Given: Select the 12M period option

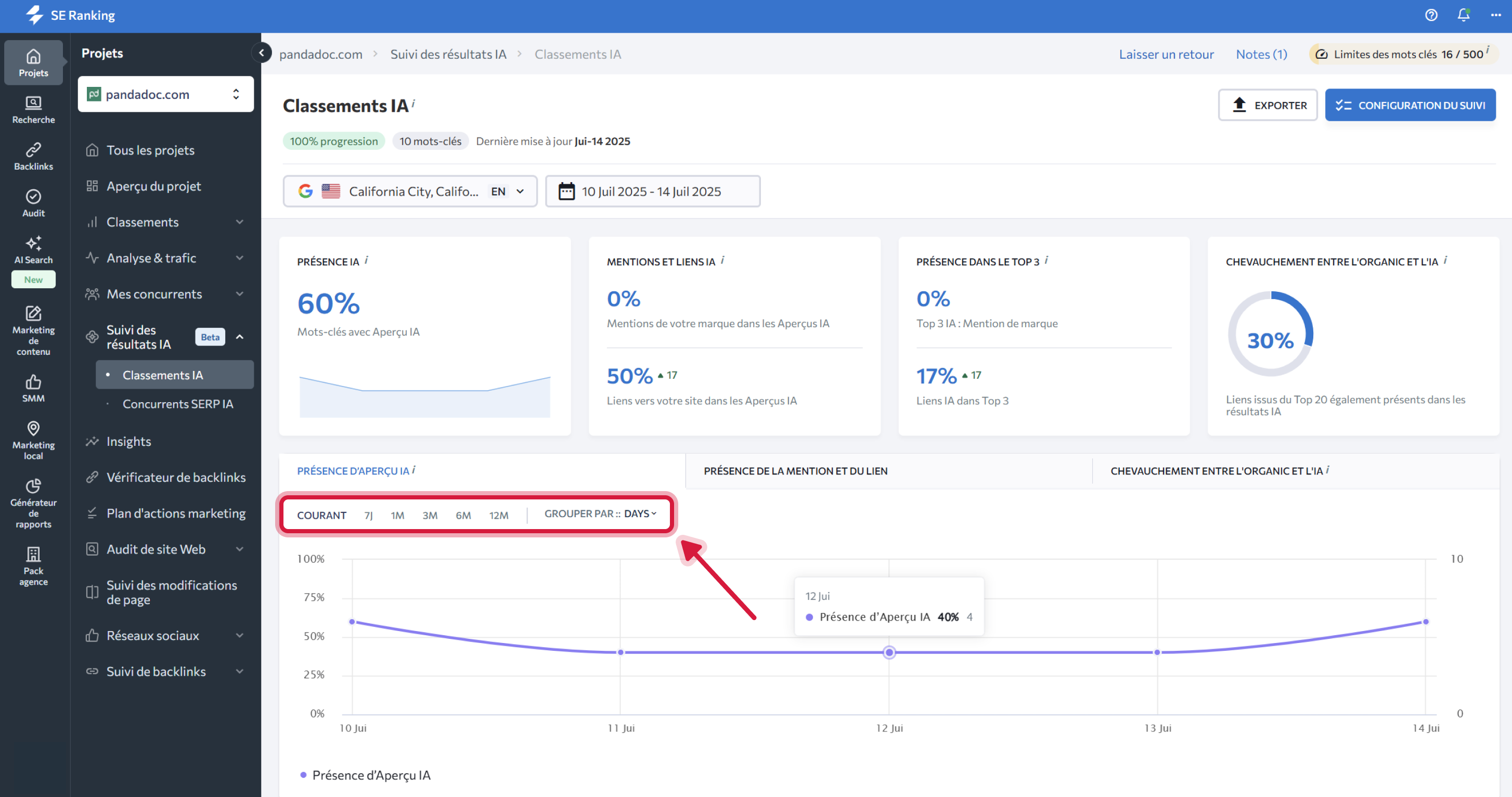Looking at the screenshot, I should [x=499, y=515].
